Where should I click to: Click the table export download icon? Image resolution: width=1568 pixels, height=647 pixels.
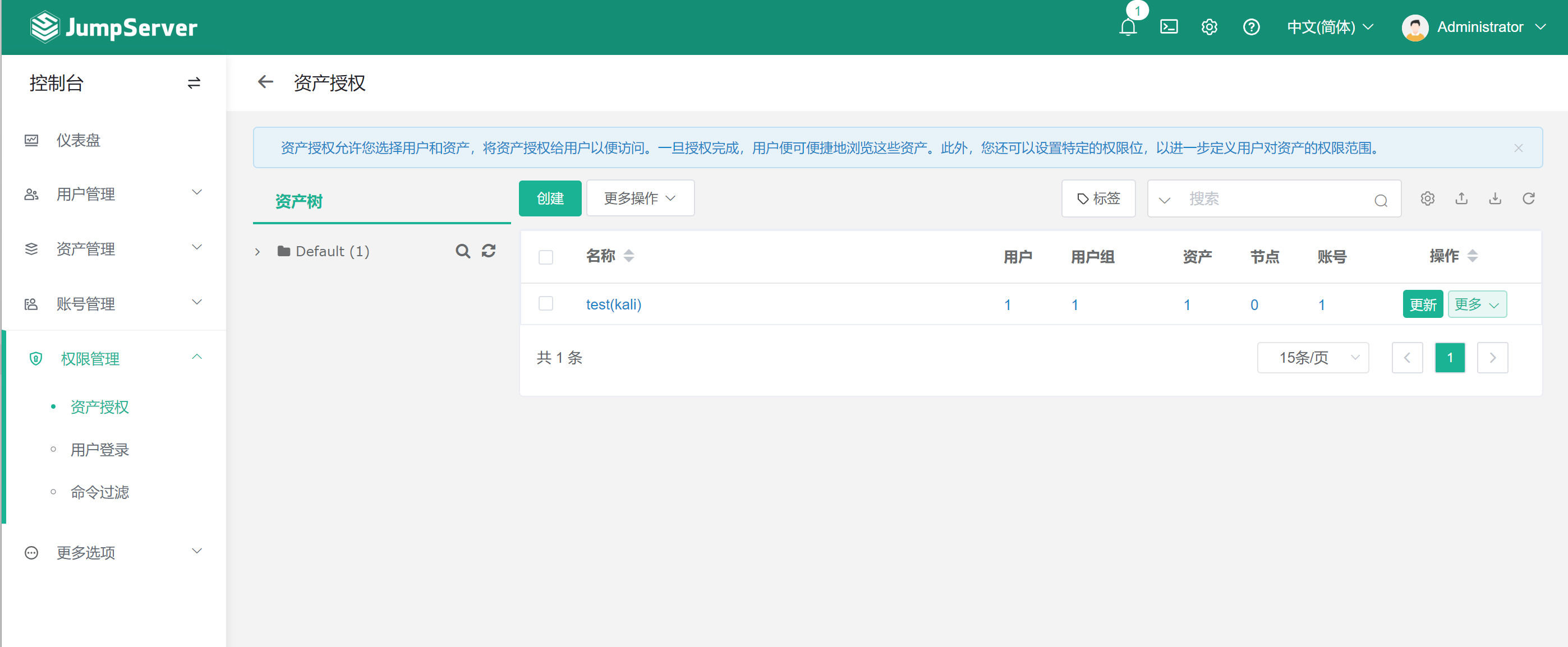(1495, 198)
